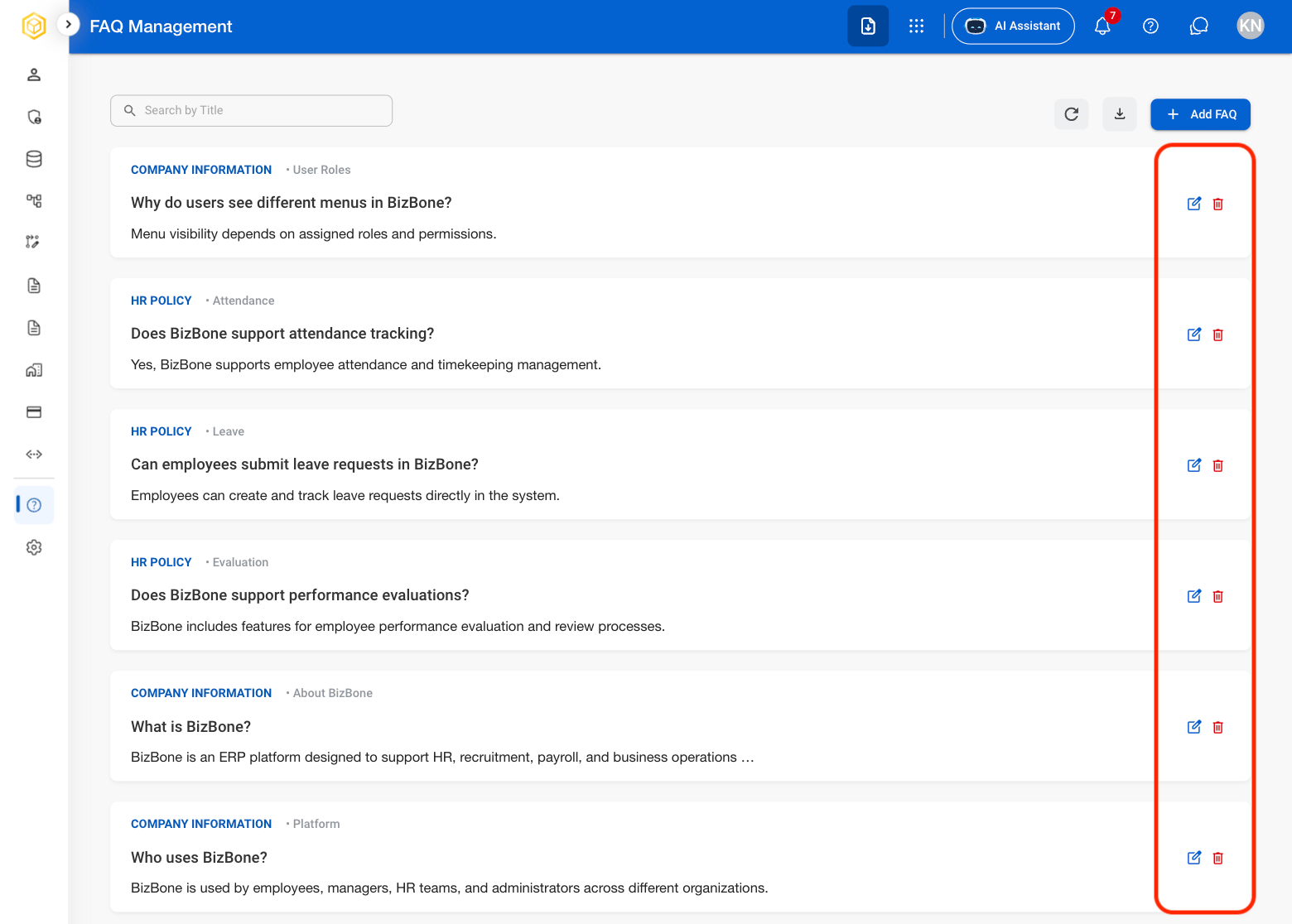This screenshot has width=1292, height=924.
Task: Click HR POLICY label beside Attendance
Action: pos(161,301)
